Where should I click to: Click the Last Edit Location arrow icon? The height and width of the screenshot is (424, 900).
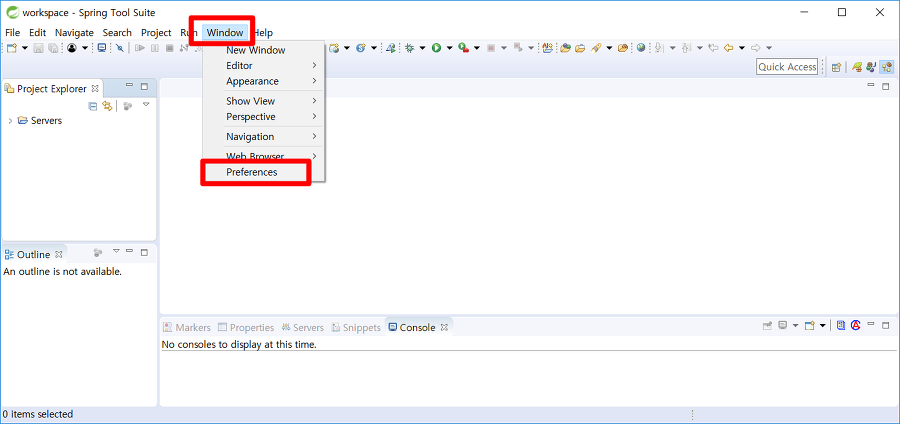tap(713, 48)
